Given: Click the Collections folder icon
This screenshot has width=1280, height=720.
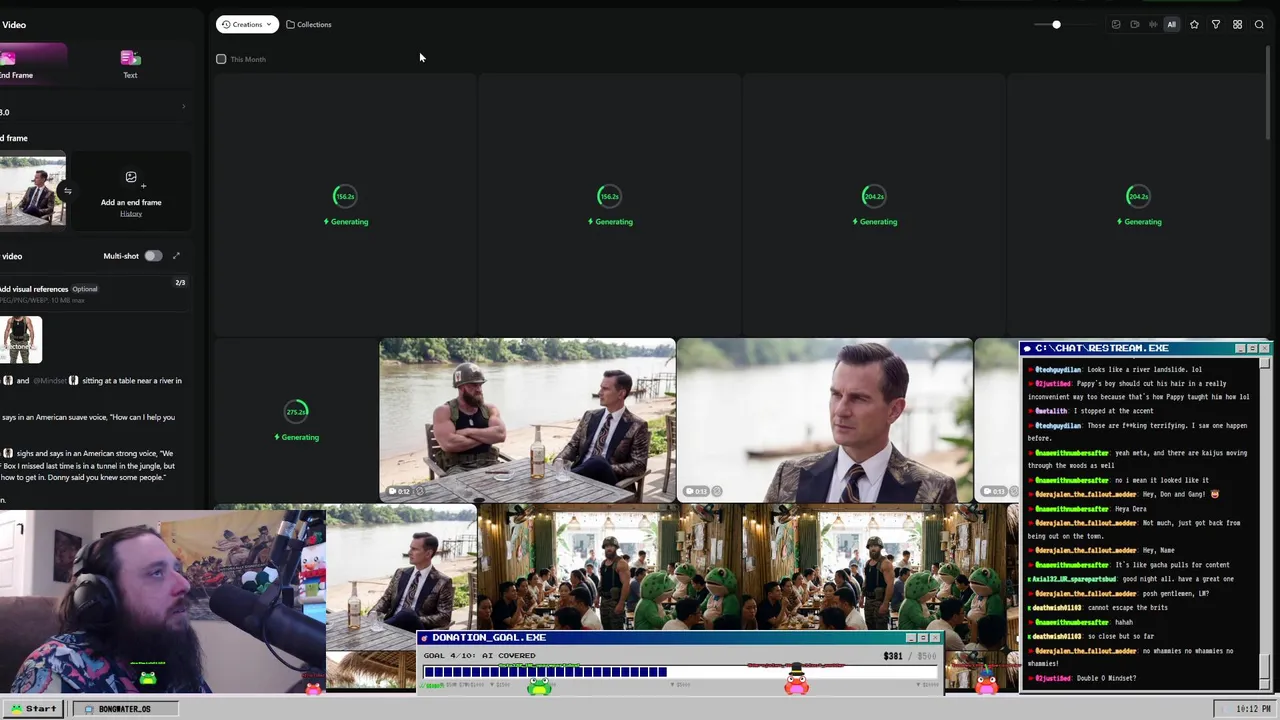Looking at the screenshot, I should point(290,24).
